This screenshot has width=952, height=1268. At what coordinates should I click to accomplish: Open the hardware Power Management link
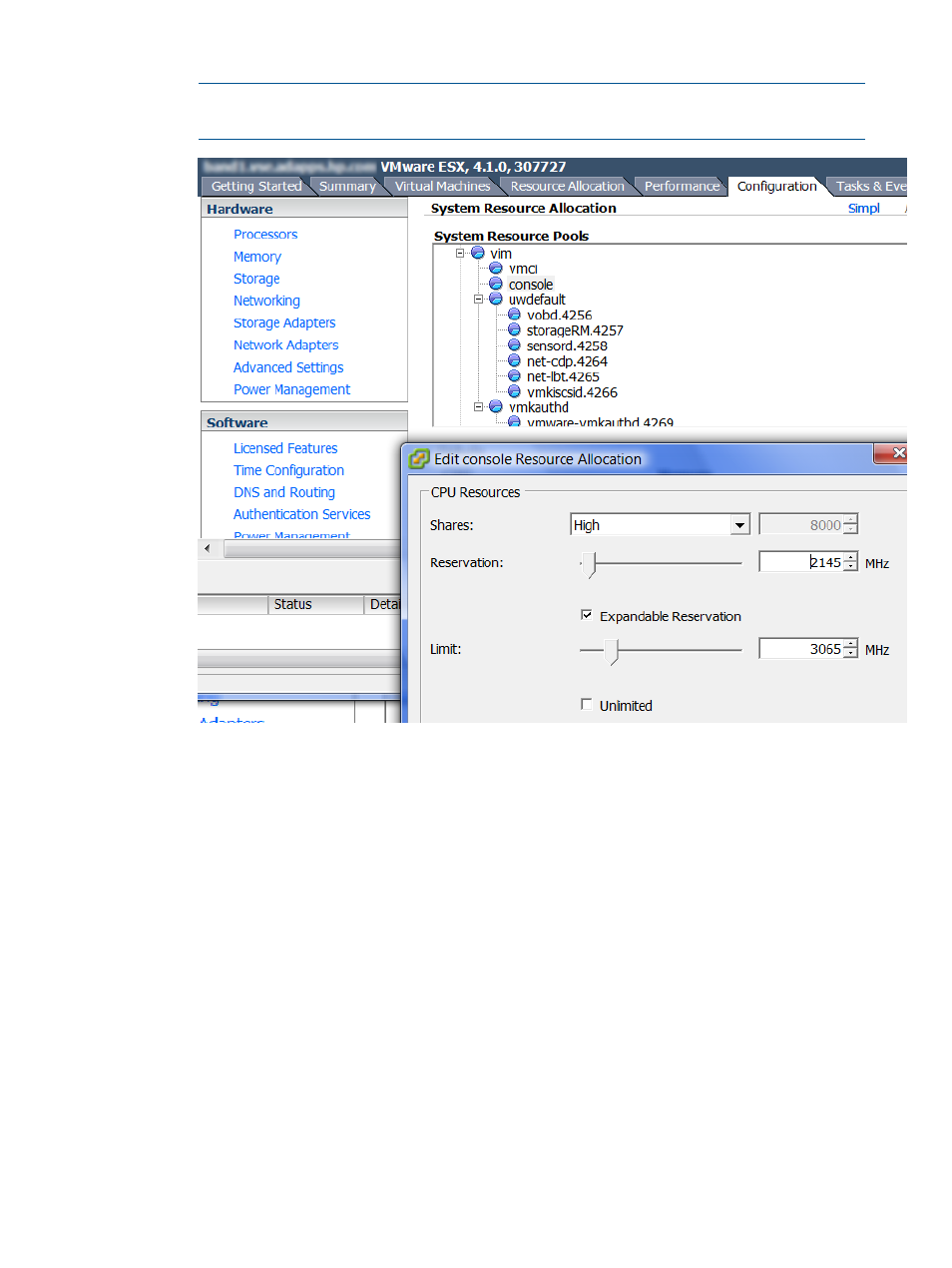[291, 389]
